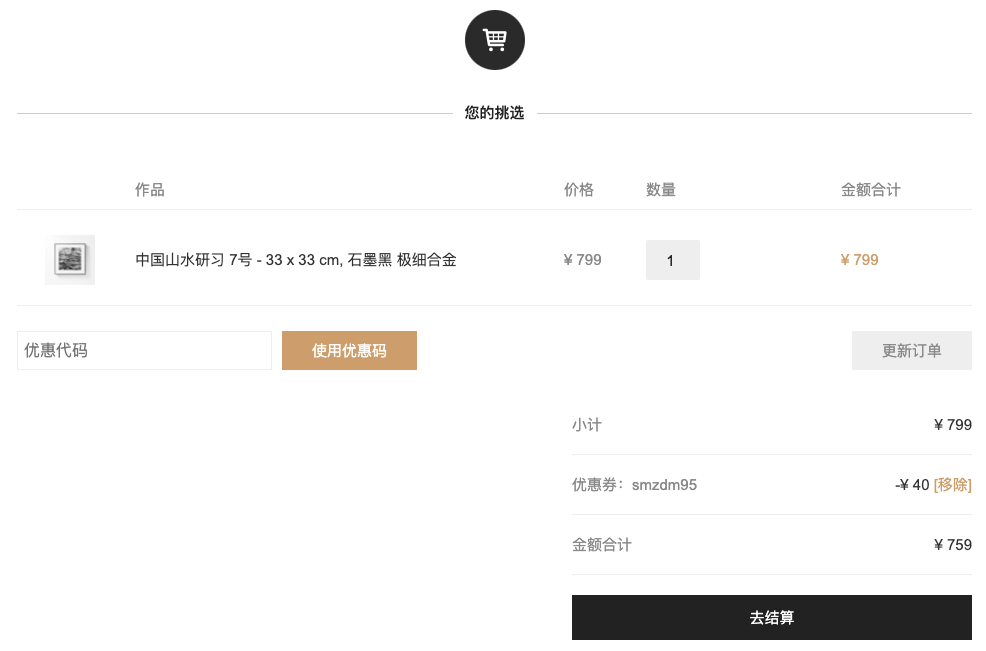Click the final total ¥ 759
This screenshot has width=986, height=651.
coord(953,545)
